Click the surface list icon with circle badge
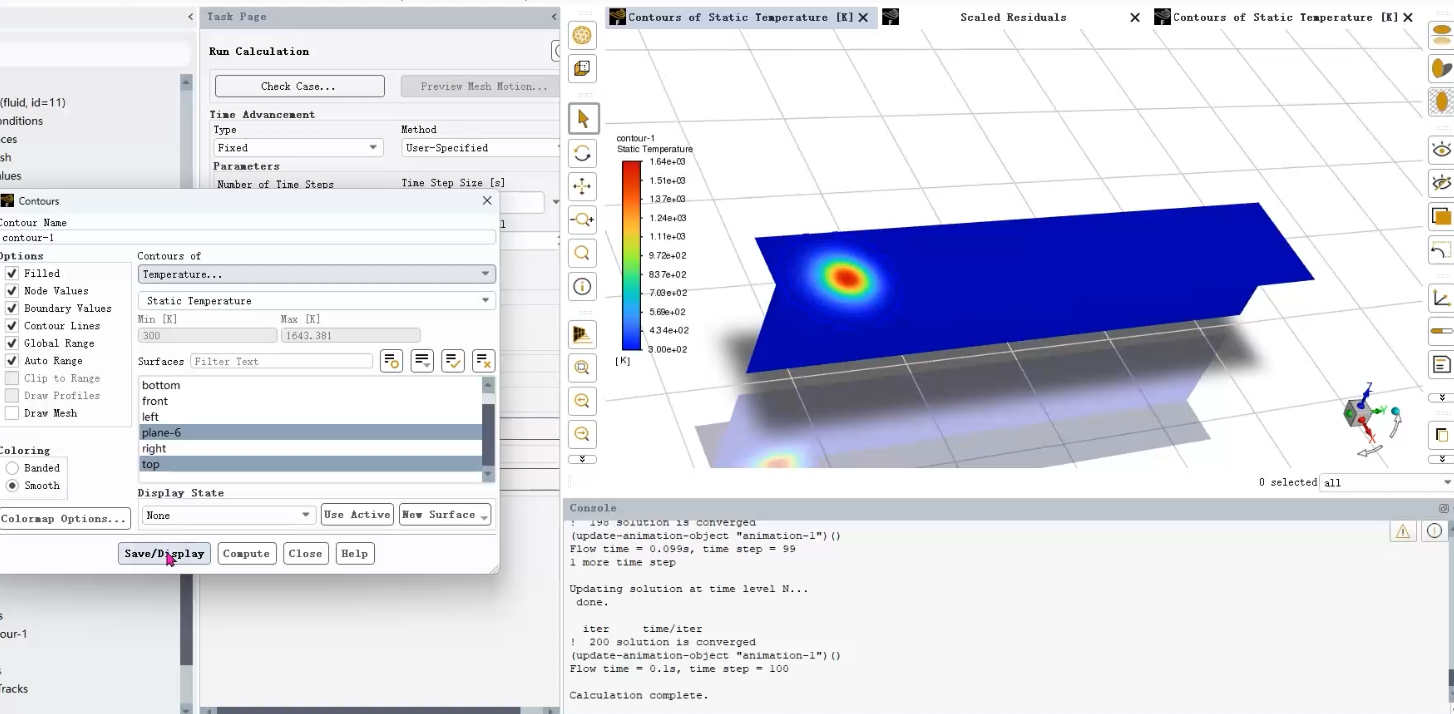This screenshot has width=1454, height=714. [x=391, y=361]
